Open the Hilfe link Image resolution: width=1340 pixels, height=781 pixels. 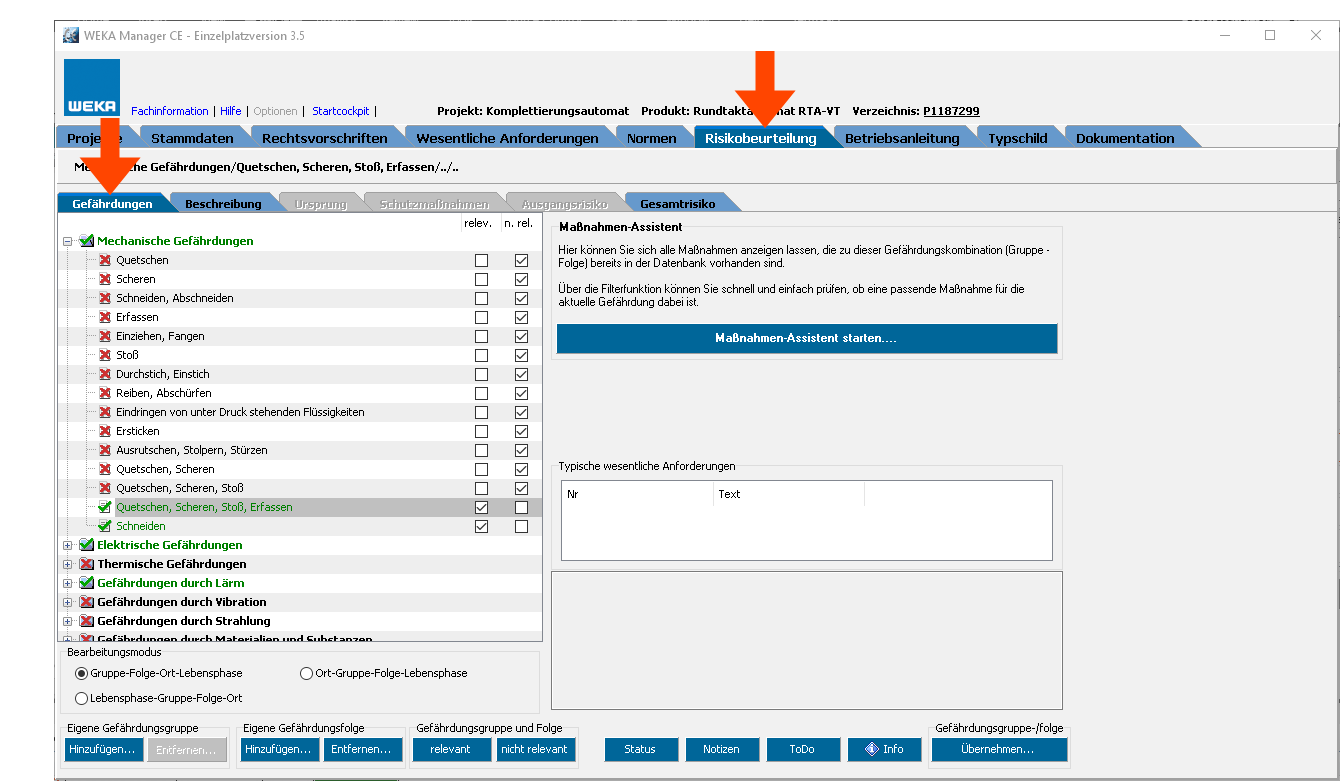pos(230,111)
